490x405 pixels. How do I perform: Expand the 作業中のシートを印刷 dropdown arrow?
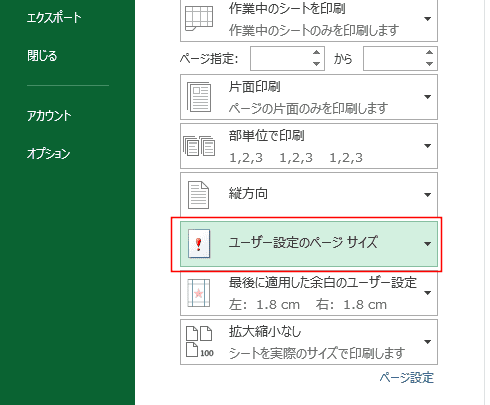pyautogui.click(x=428, y=19)
